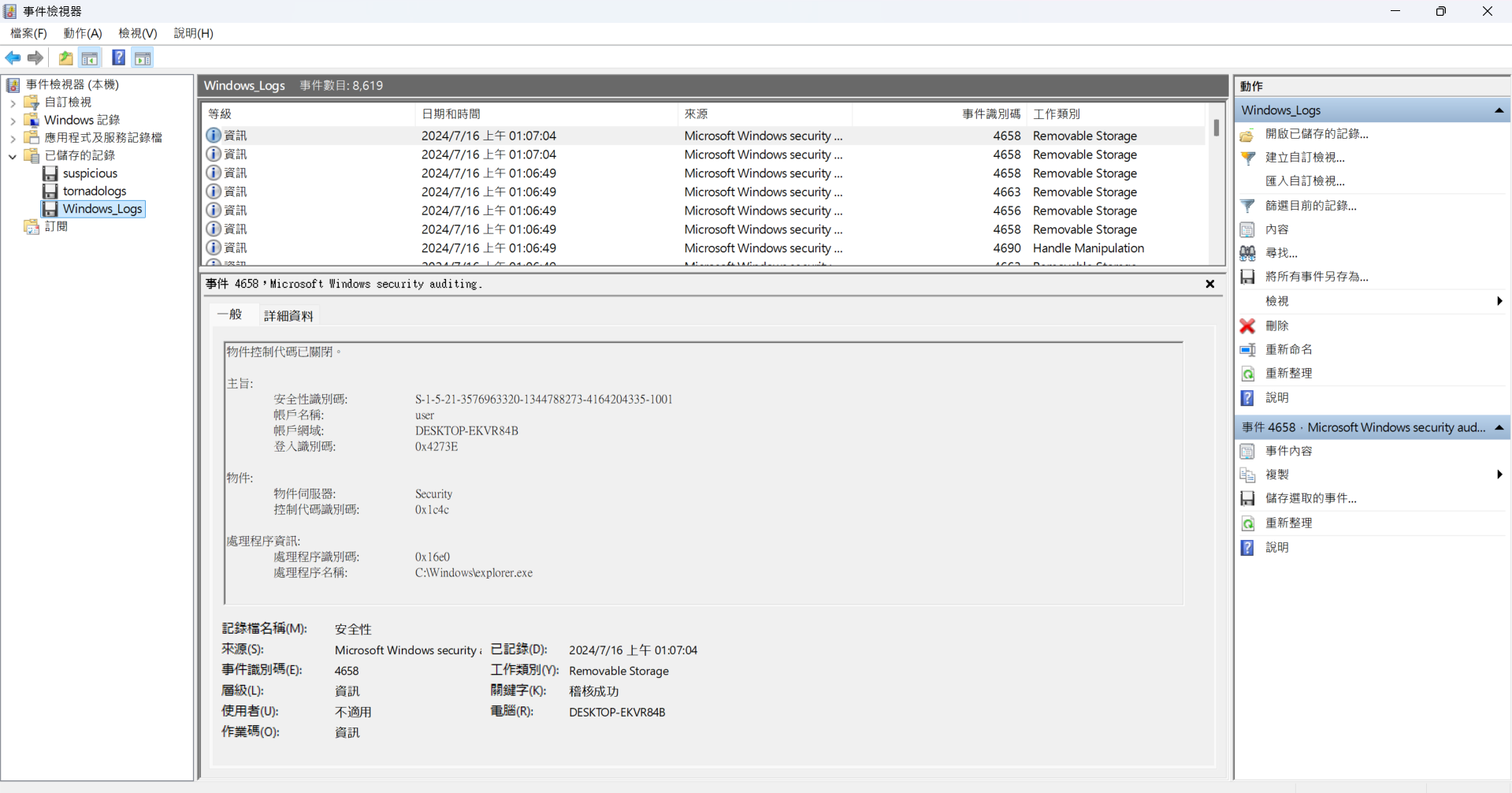Viewport: 1512px width, 793px height.
Task: Click the forward arrow toolbar icon
Action: (35, 58)
